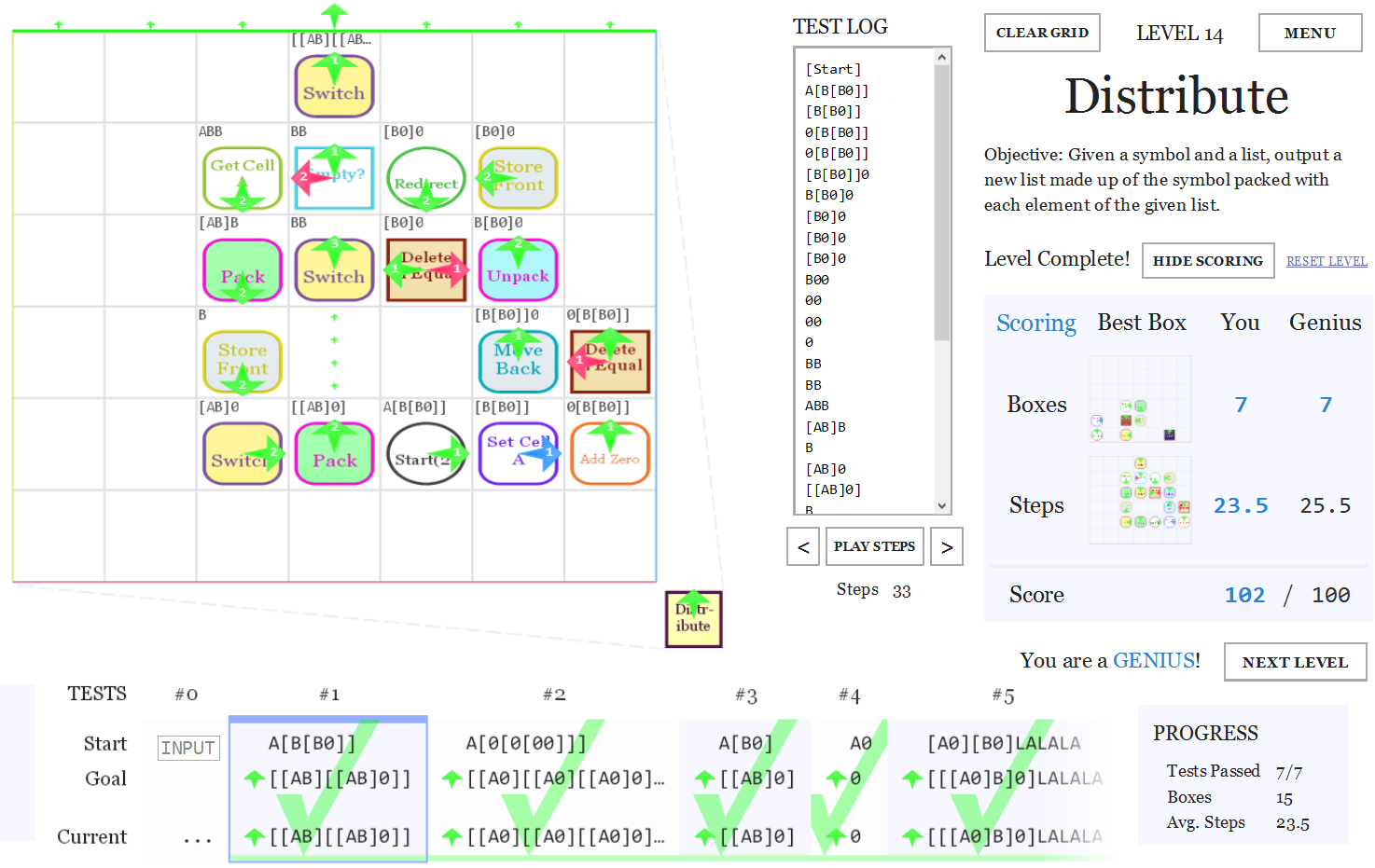Viewport: 1375px width, 868px height.
Task: Click the Pack box labeled [AB]B
Action: coord(243,269)
